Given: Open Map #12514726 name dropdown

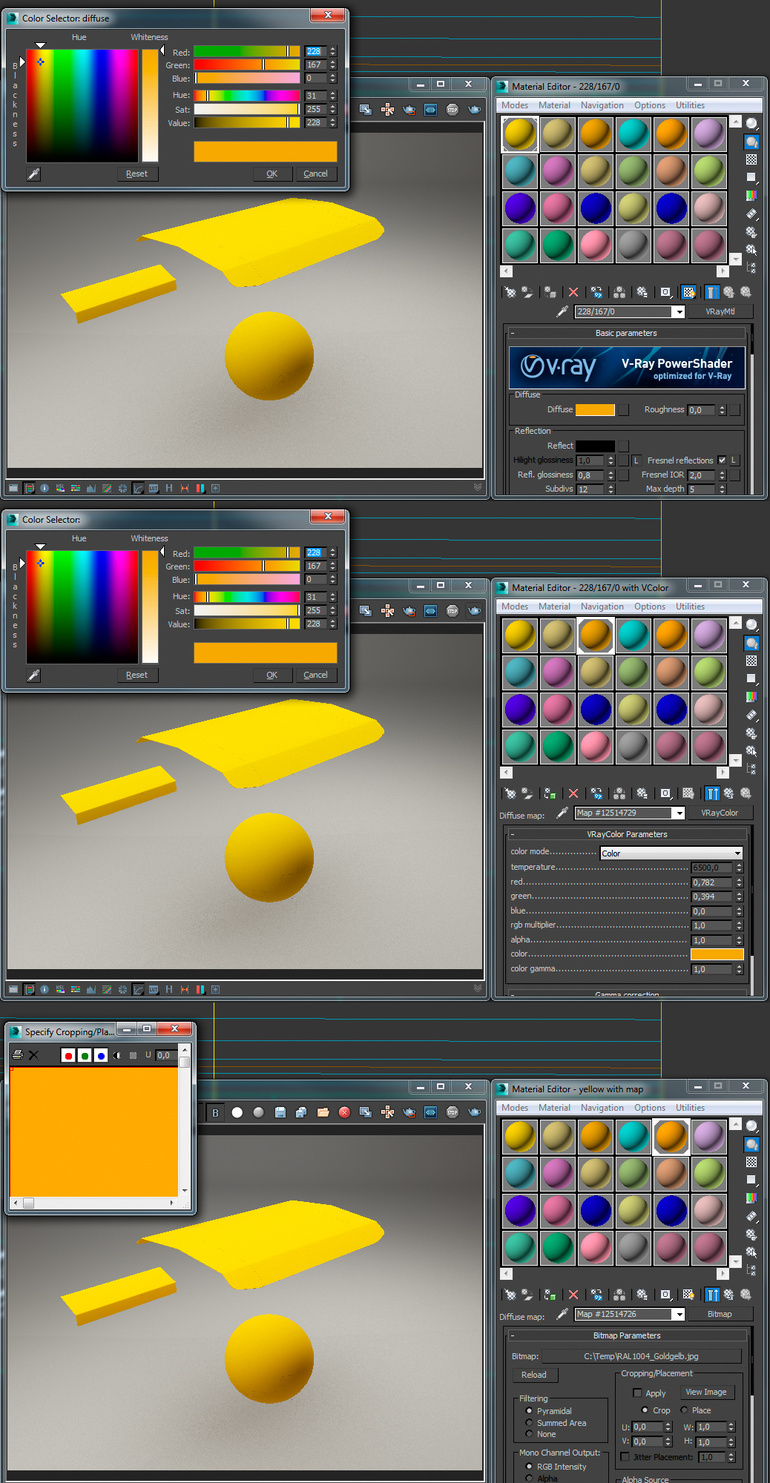Looking at the screenshot, I should [x=679, y=1314].
